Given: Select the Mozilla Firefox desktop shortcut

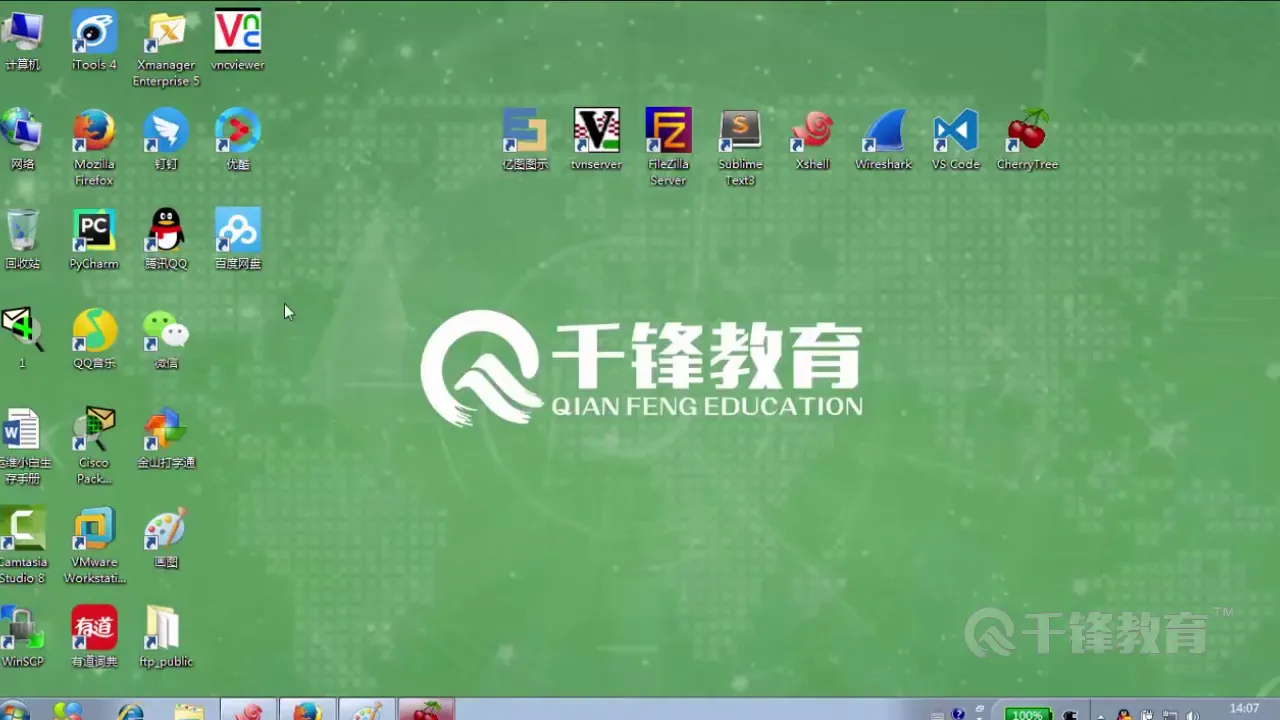Looking at the screenshot, I should tap(94, 148).
